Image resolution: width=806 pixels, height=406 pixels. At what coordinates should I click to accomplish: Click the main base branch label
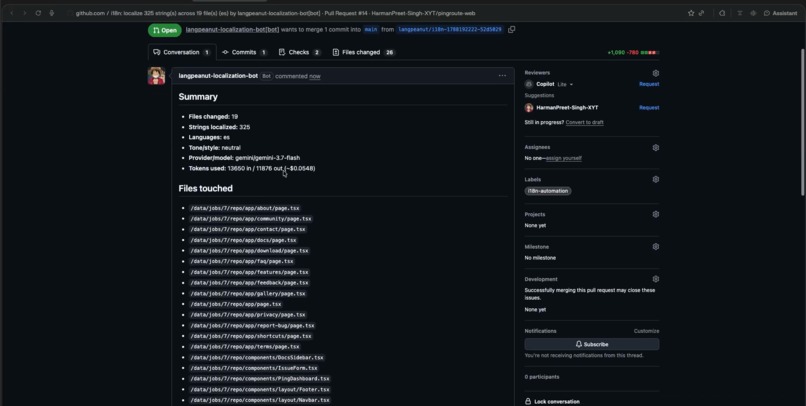pyautogui.click(x=371, y=30)
